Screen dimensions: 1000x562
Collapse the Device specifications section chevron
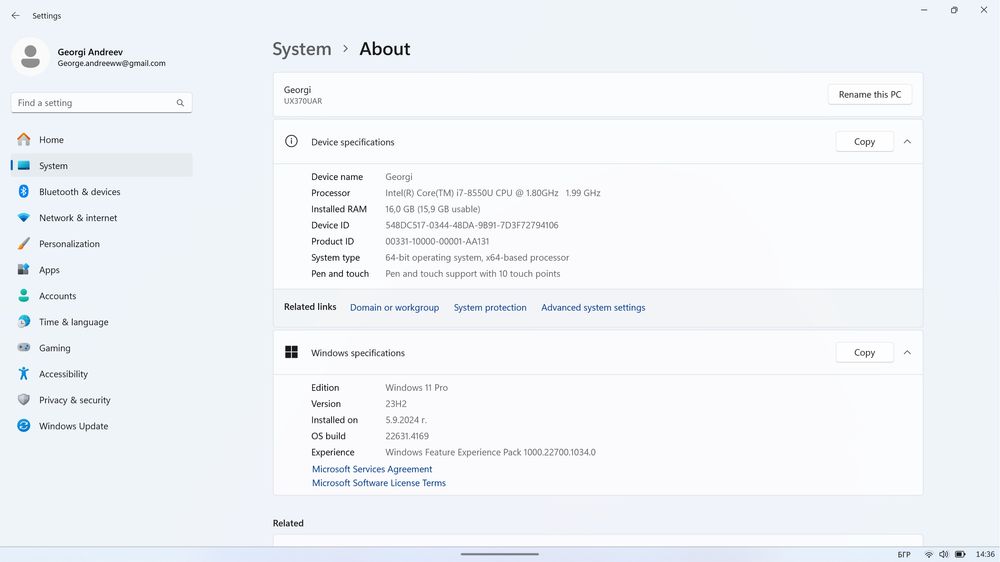coord(907,142)
